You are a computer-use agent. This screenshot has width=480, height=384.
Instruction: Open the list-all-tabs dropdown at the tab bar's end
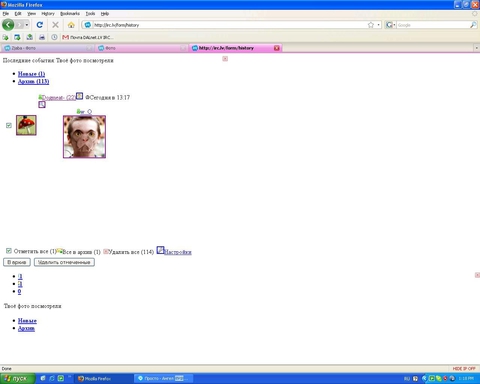pos(476,48)
